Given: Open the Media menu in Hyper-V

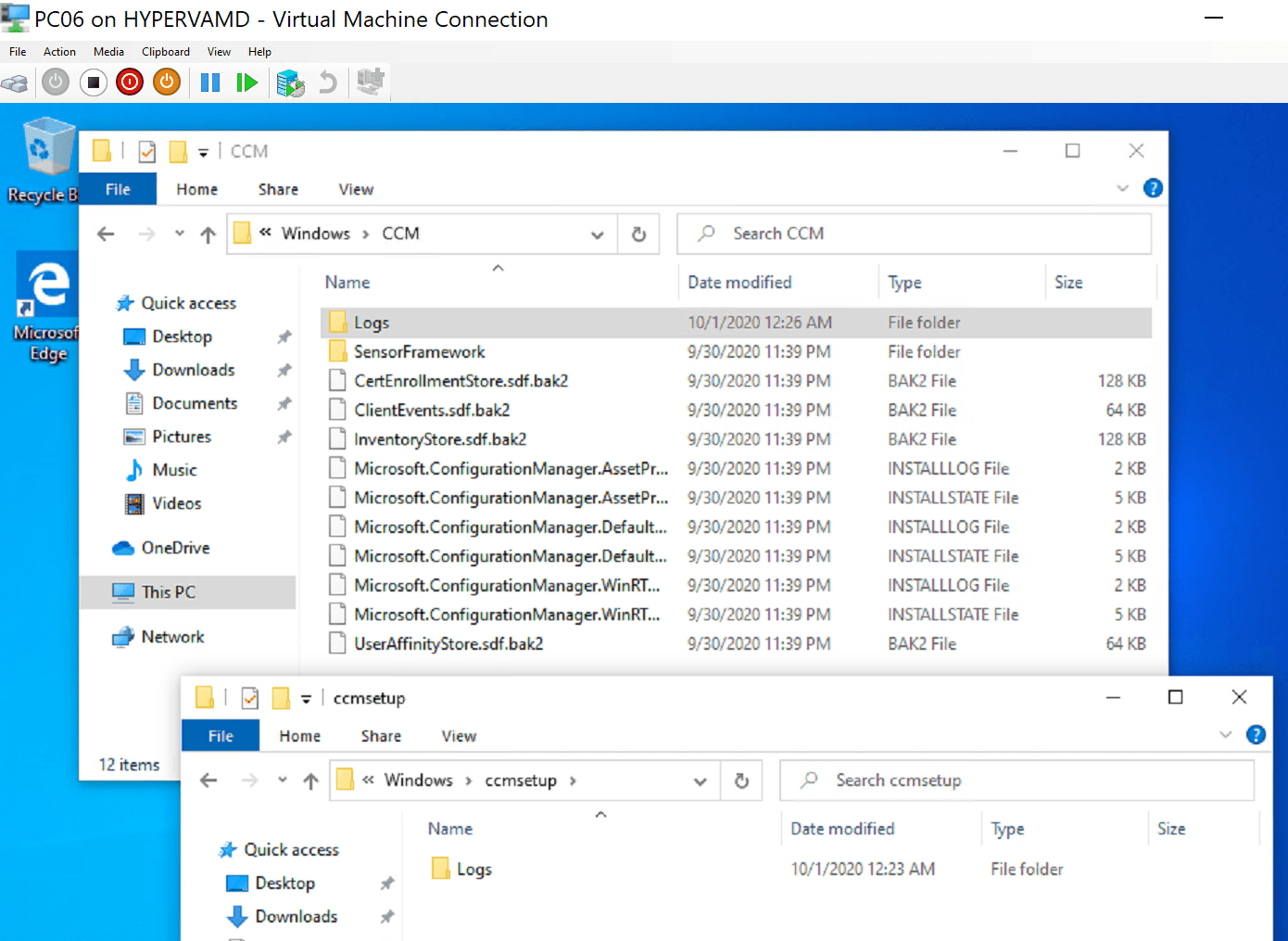Looking at the screenshot, I should [108, 51].
